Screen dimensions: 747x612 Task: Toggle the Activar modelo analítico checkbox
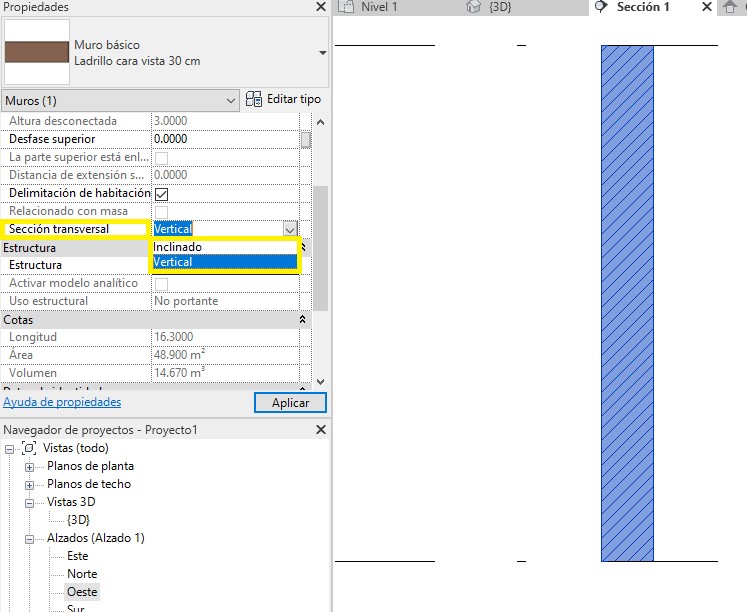pyautogui.click(x=161, y=283)
